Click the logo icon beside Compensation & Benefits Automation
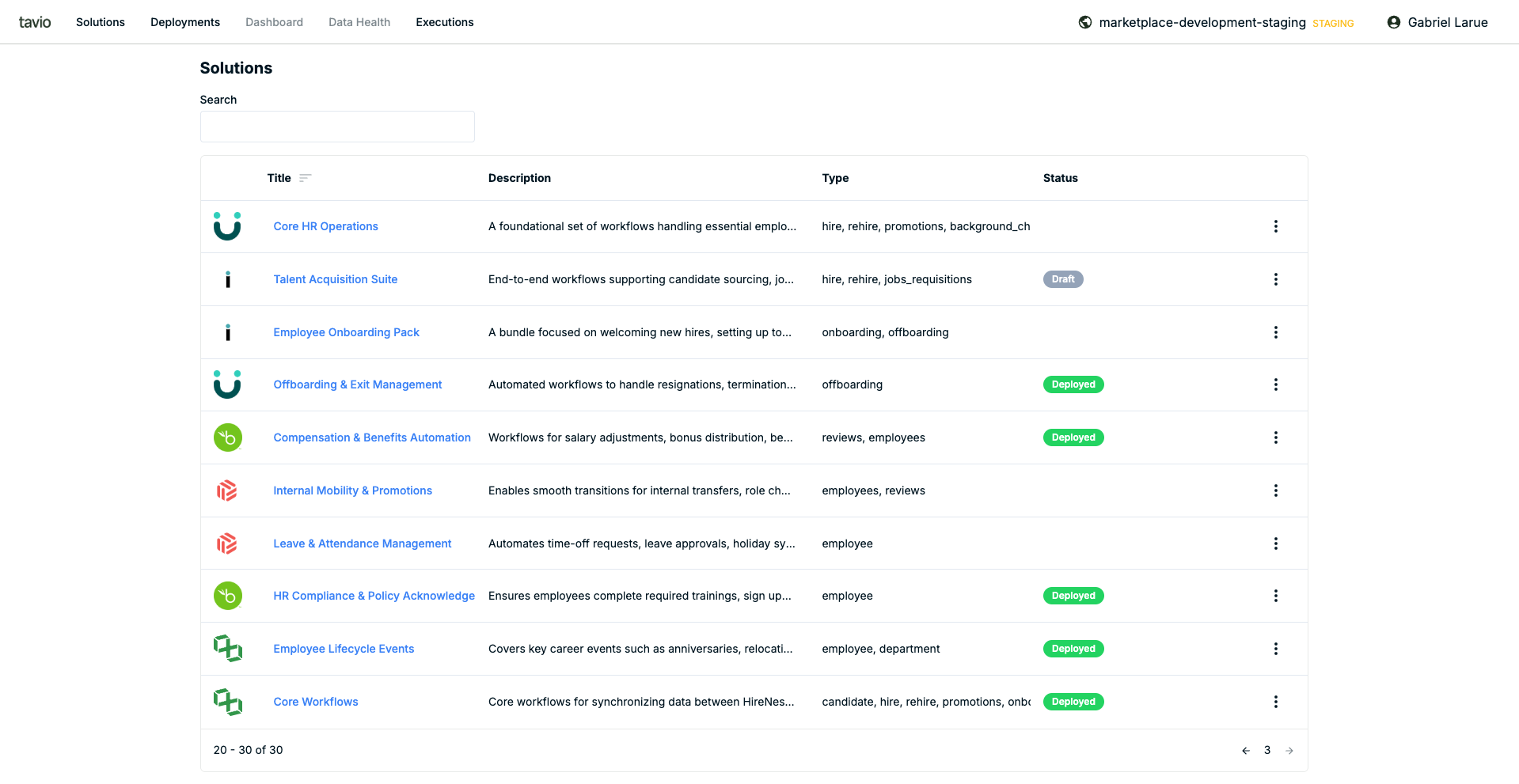 click(228, 437)
